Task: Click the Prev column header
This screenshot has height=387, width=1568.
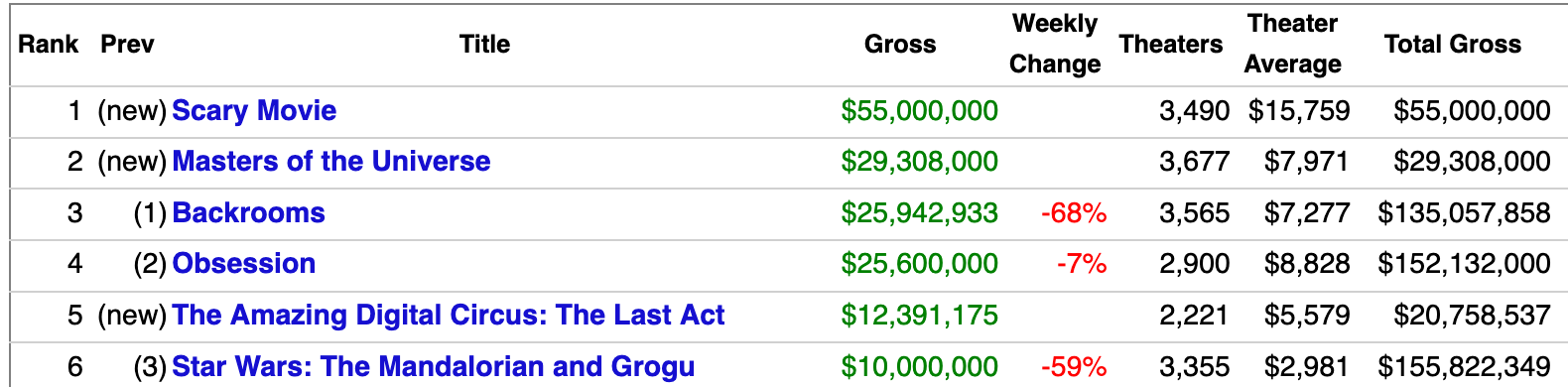Action: tap(128, 44)
